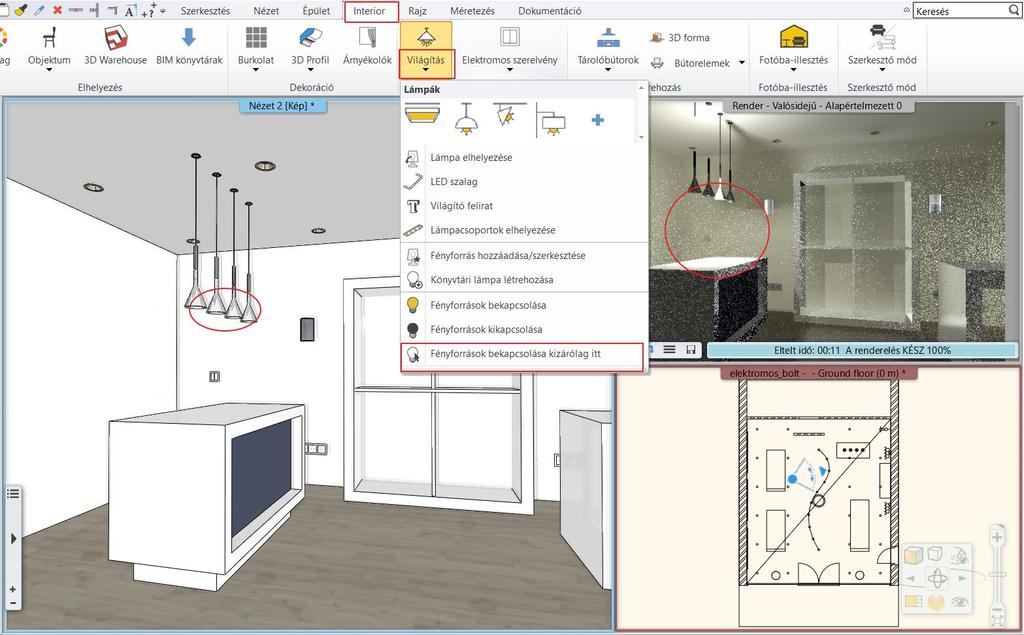This screenshot has width=1024, height=635.
Task: Select Fényforrások bekapcsolása kizárólag itt
Action: [524, 354]
